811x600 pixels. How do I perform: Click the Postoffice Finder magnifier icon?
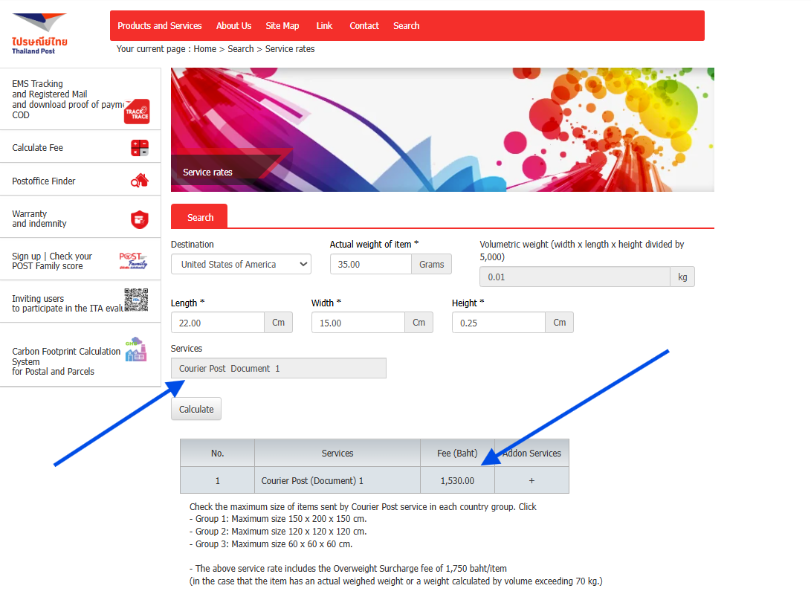click(139, 181)
